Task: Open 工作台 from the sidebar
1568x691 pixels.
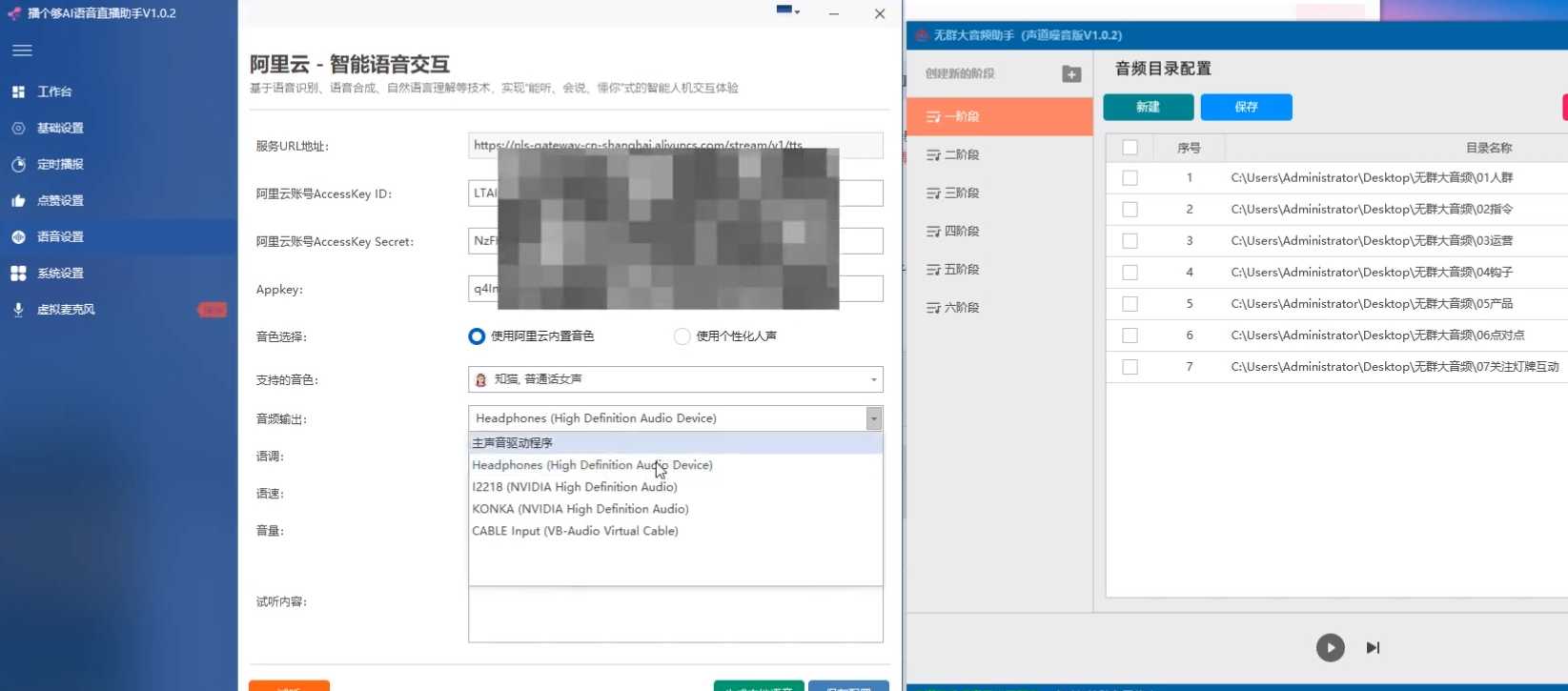Action: pos(53,91)
